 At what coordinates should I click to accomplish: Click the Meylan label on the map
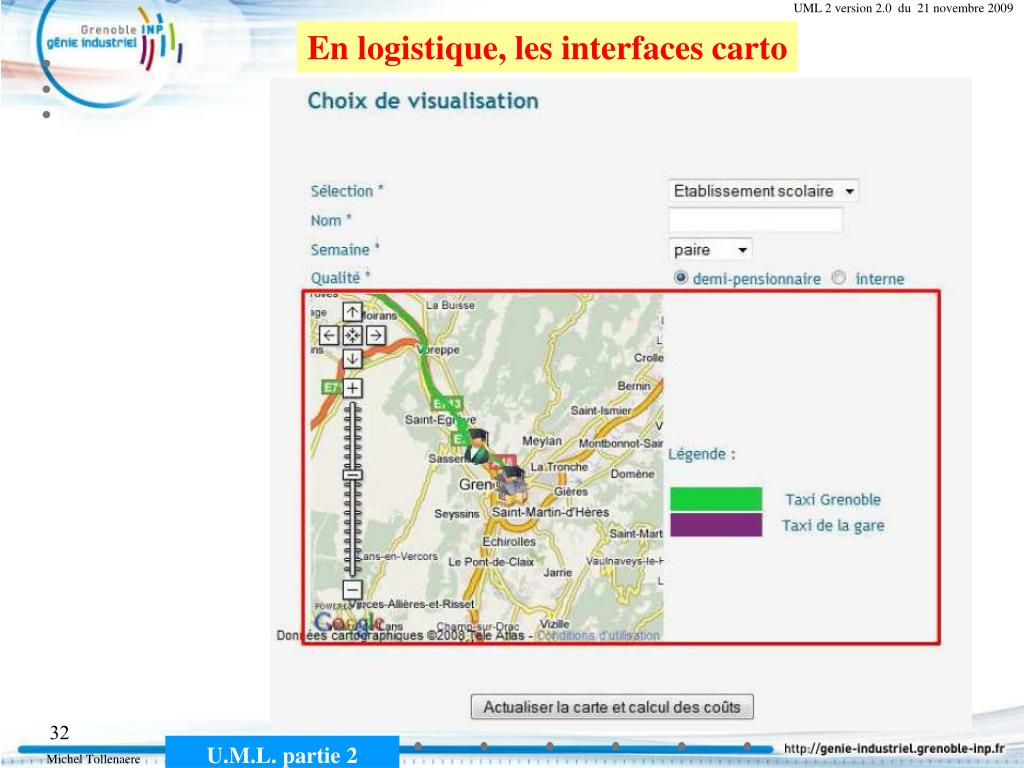coord(541,441)
